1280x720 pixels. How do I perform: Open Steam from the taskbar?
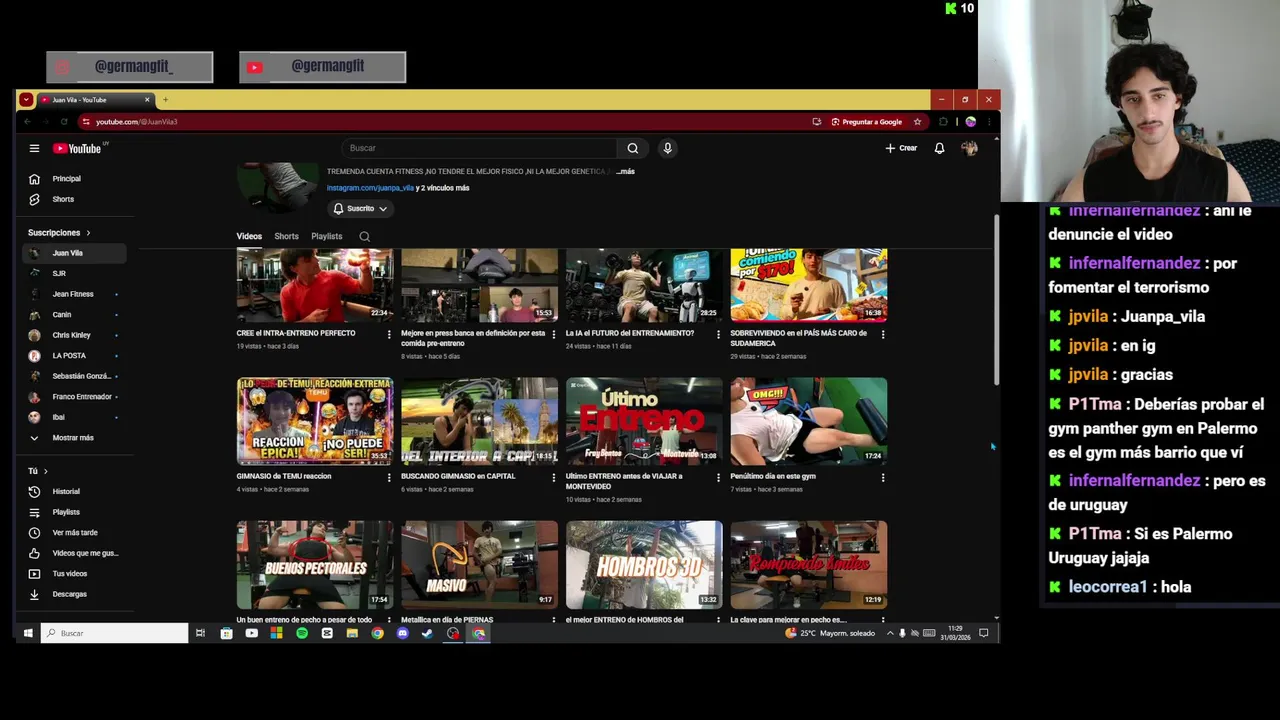click(x=428, y=633)
